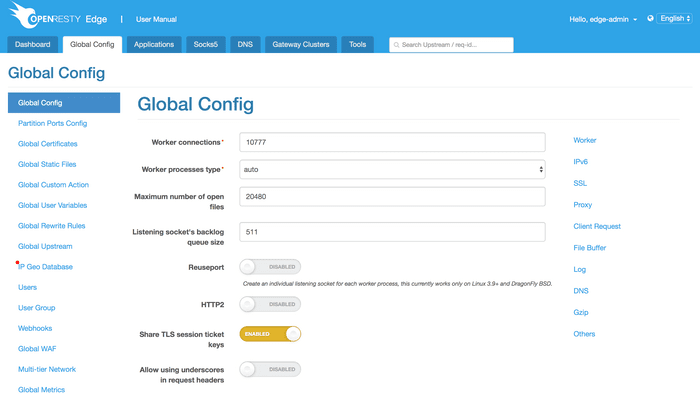The height and width of the screenshot is (394, 700).
Task: Click the Worker connections input field
Action: point(392,142)
